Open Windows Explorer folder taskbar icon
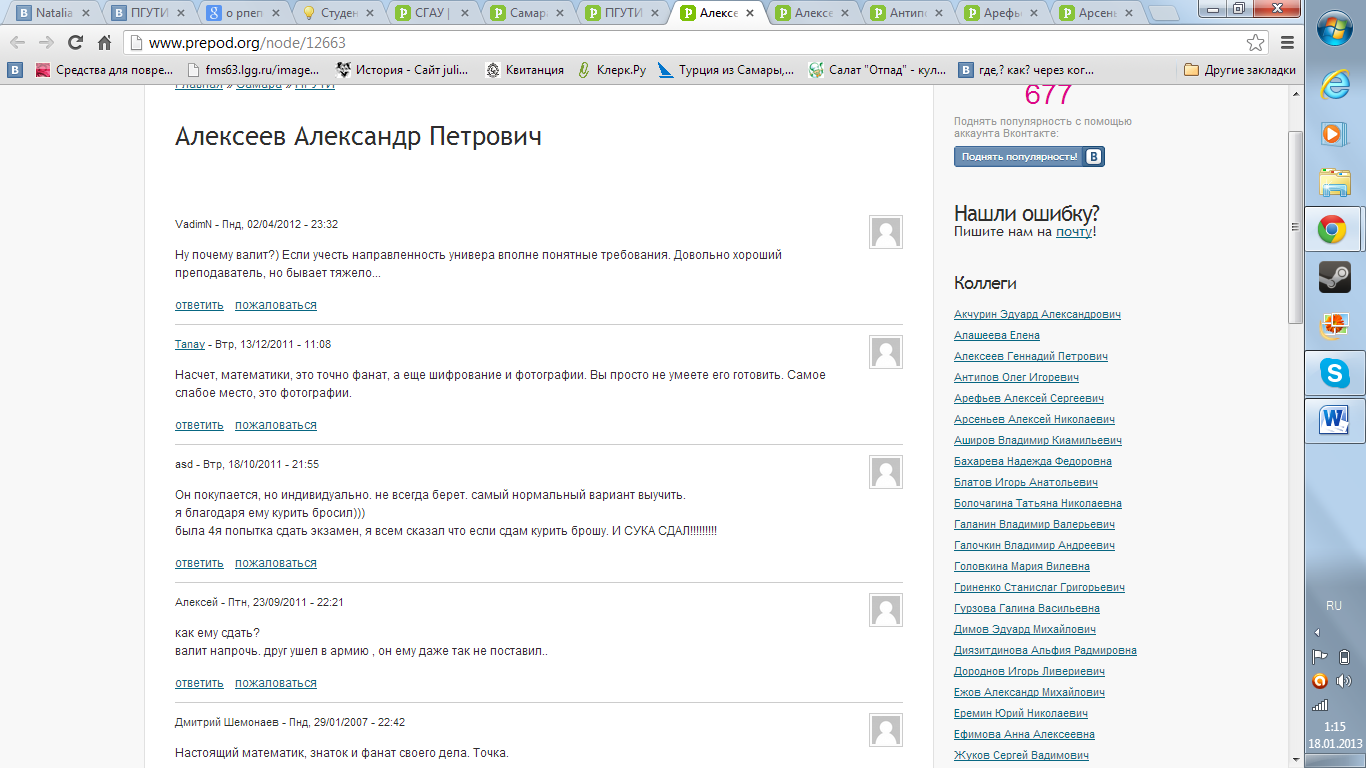Viewport: 1366px width, 768px height. coord(1335,182)
